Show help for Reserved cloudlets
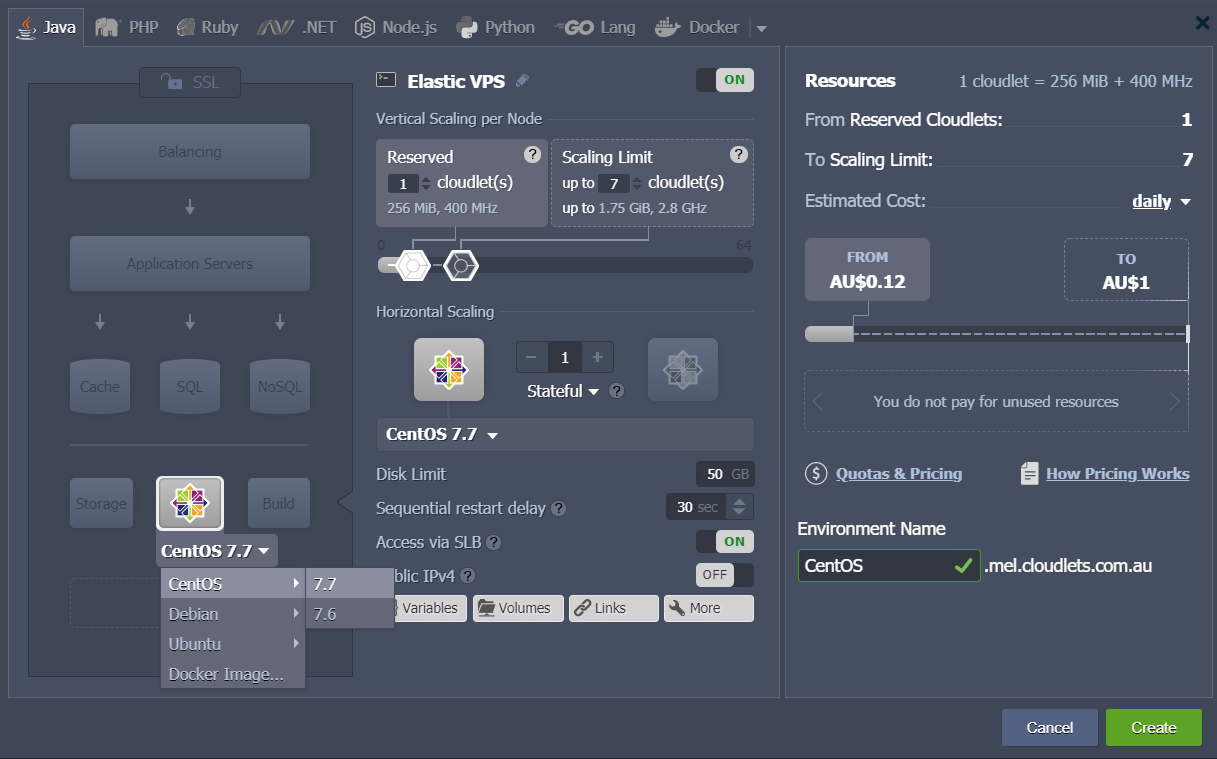Image resolution: width=1217 pixels, height=759 pixels. [x=533, y=154]
